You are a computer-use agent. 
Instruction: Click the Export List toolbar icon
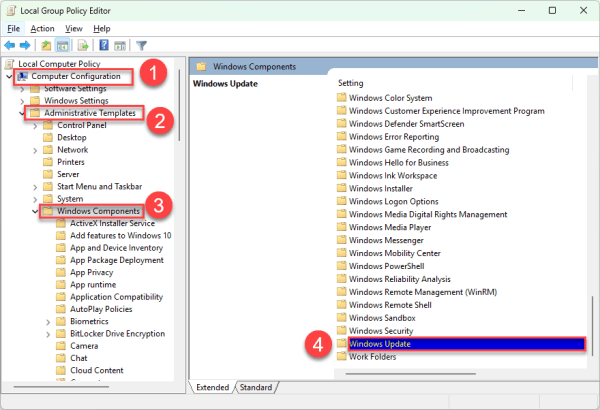(83, 46)
